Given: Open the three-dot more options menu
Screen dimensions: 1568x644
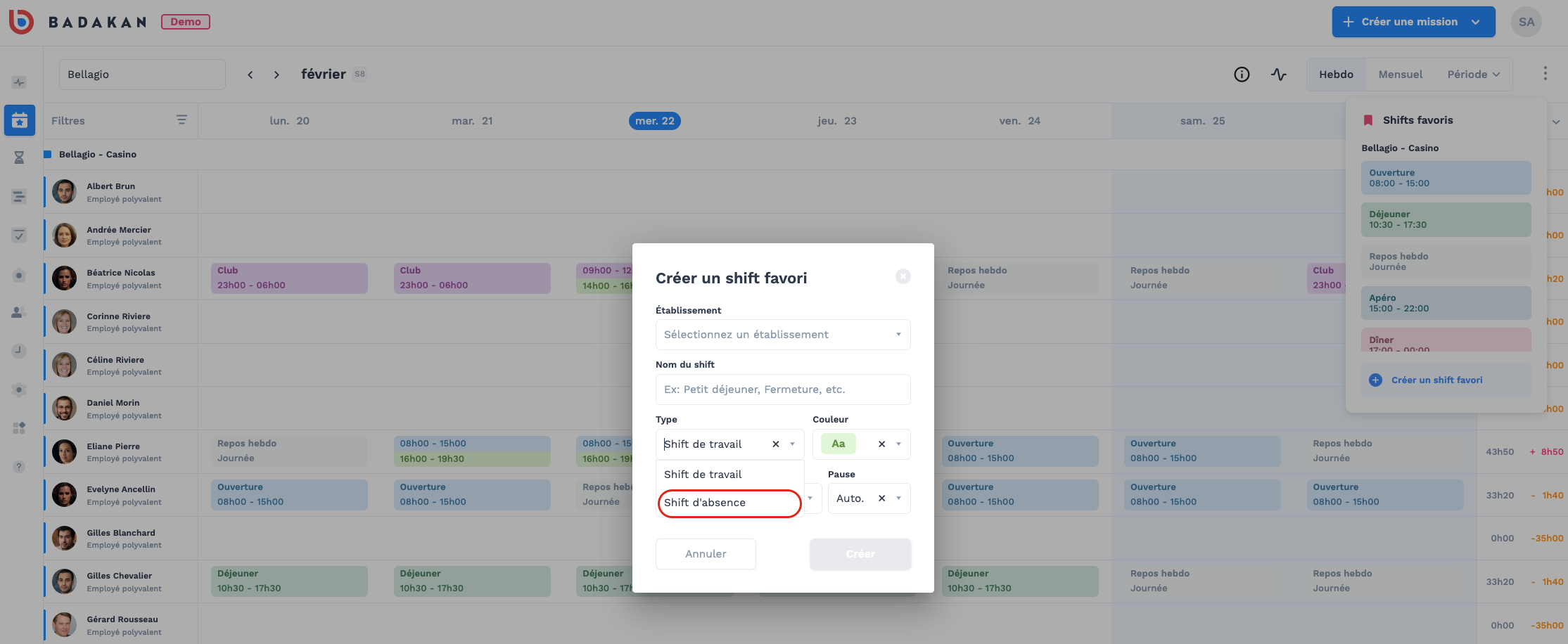Looking at the screenshot, I should [1545, 74].
